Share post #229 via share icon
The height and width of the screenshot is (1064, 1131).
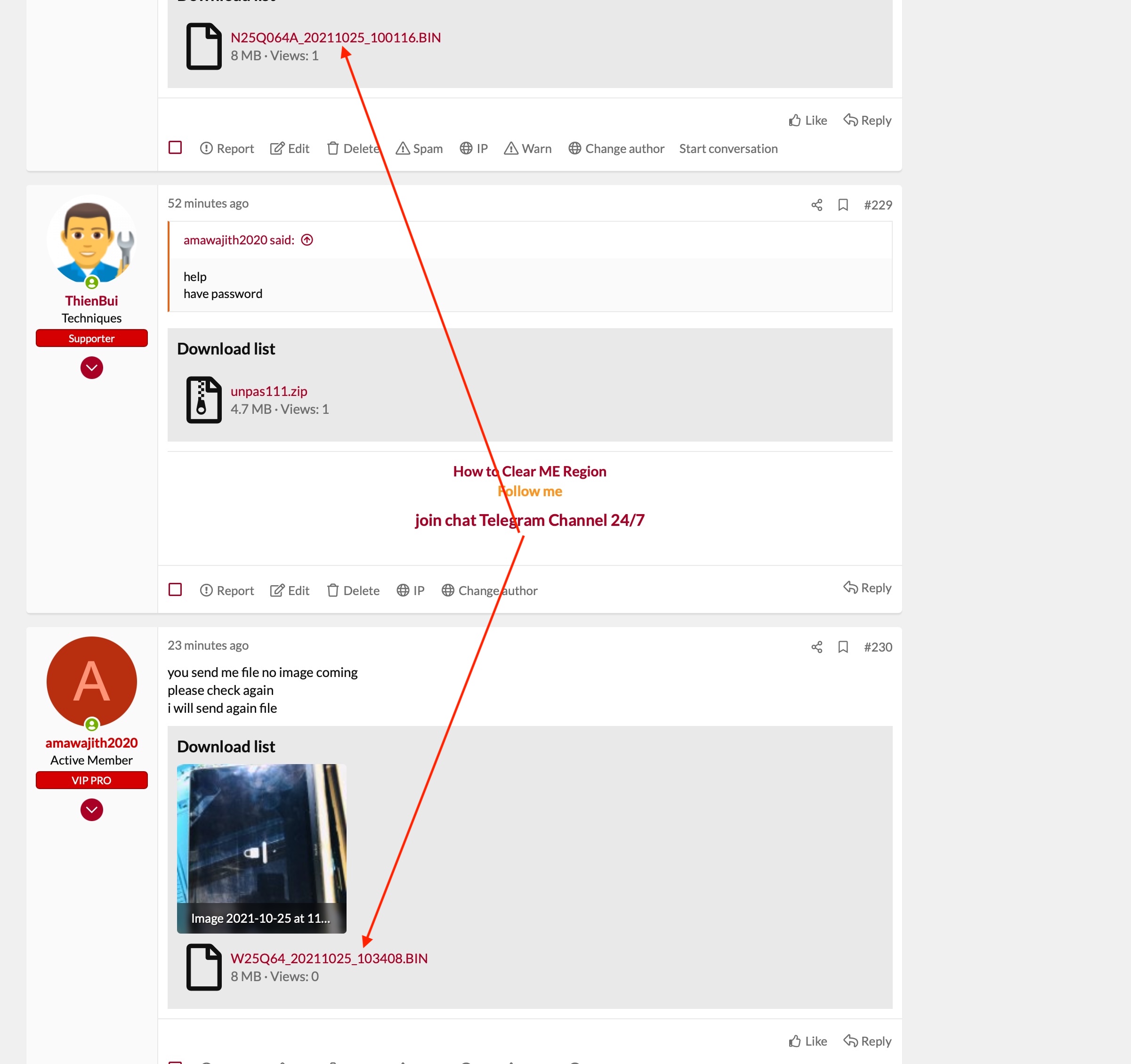click(x=816, y=205)
